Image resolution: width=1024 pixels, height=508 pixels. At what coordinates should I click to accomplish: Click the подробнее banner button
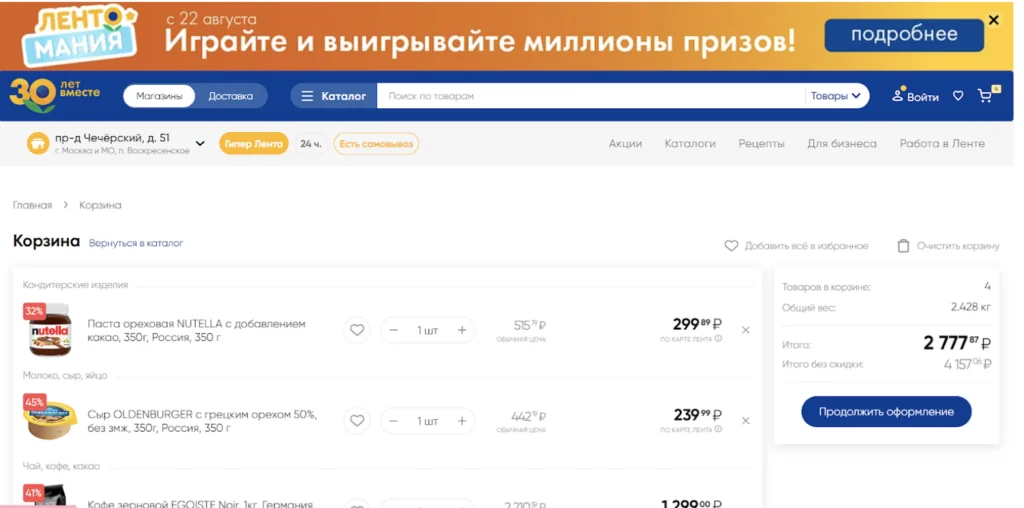tap(904, 35)
